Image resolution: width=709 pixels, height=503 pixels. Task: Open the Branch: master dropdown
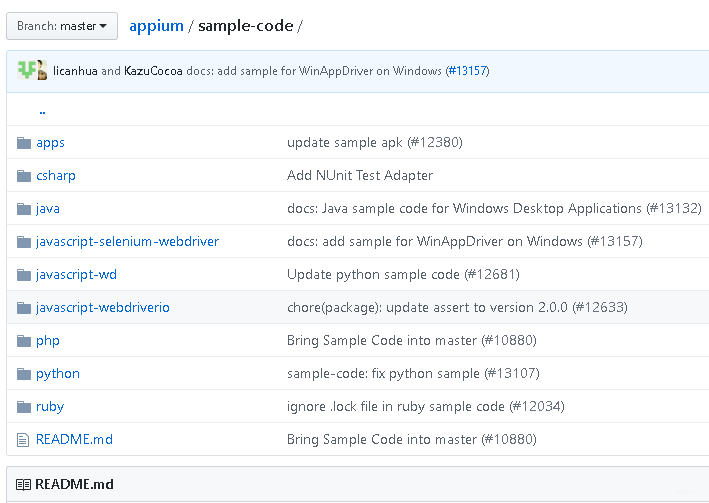click(62, 26)
